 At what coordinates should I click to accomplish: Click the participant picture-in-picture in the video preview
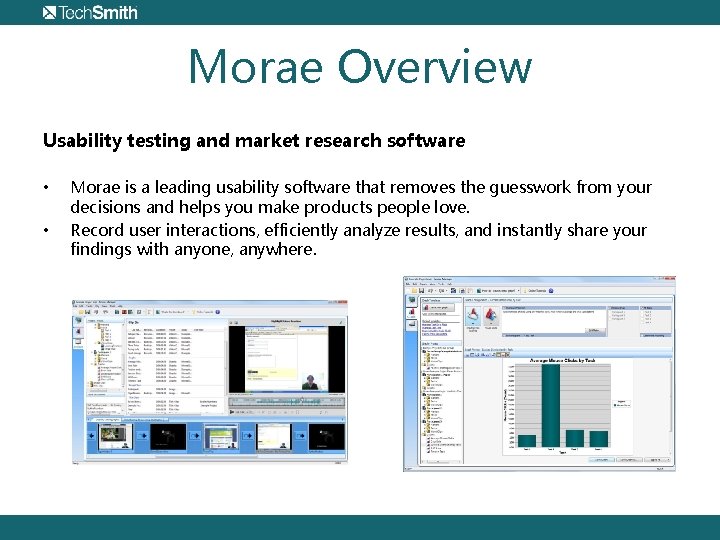coord(311,381)
